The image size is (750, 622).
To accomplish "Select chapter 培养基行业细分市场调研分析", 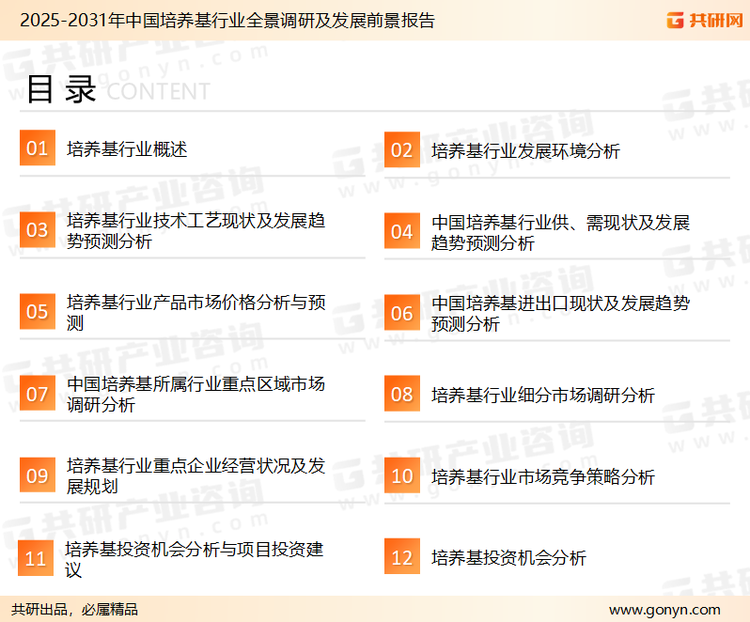I will tap(542, 395).
